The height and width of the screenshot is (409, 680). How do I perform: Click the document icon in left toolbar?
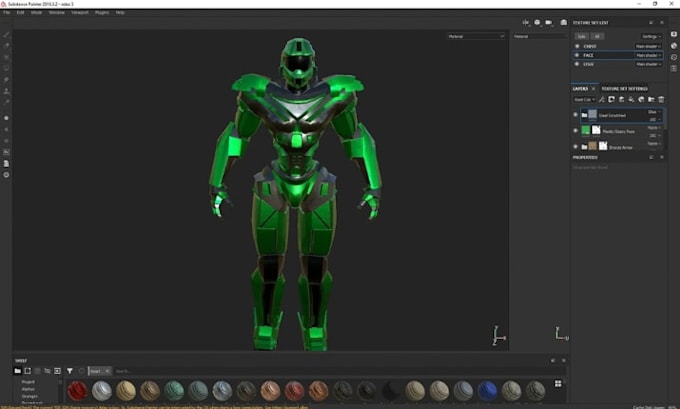click(6, 164)
